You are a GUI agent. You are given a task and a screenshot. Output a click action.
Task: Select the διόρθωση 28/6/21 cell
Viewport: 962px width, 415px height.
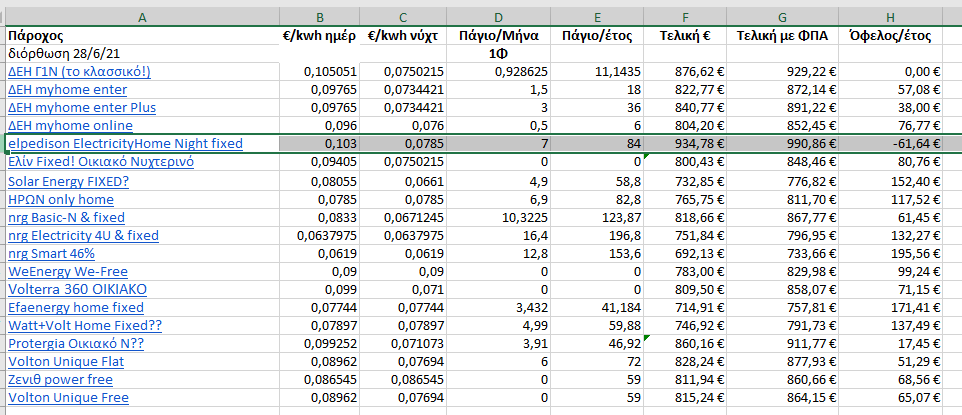pyautogui.click(x=142, y=53)
